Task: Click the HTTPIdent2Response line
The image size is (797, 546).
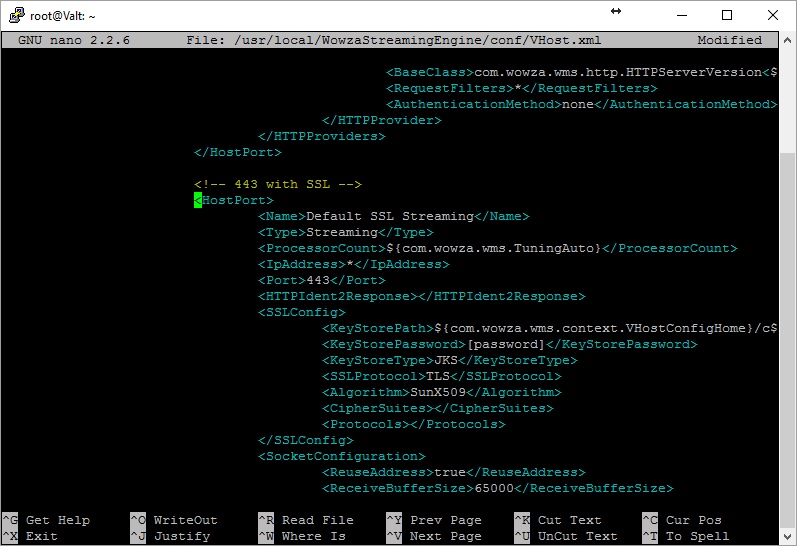Action: 422,296
